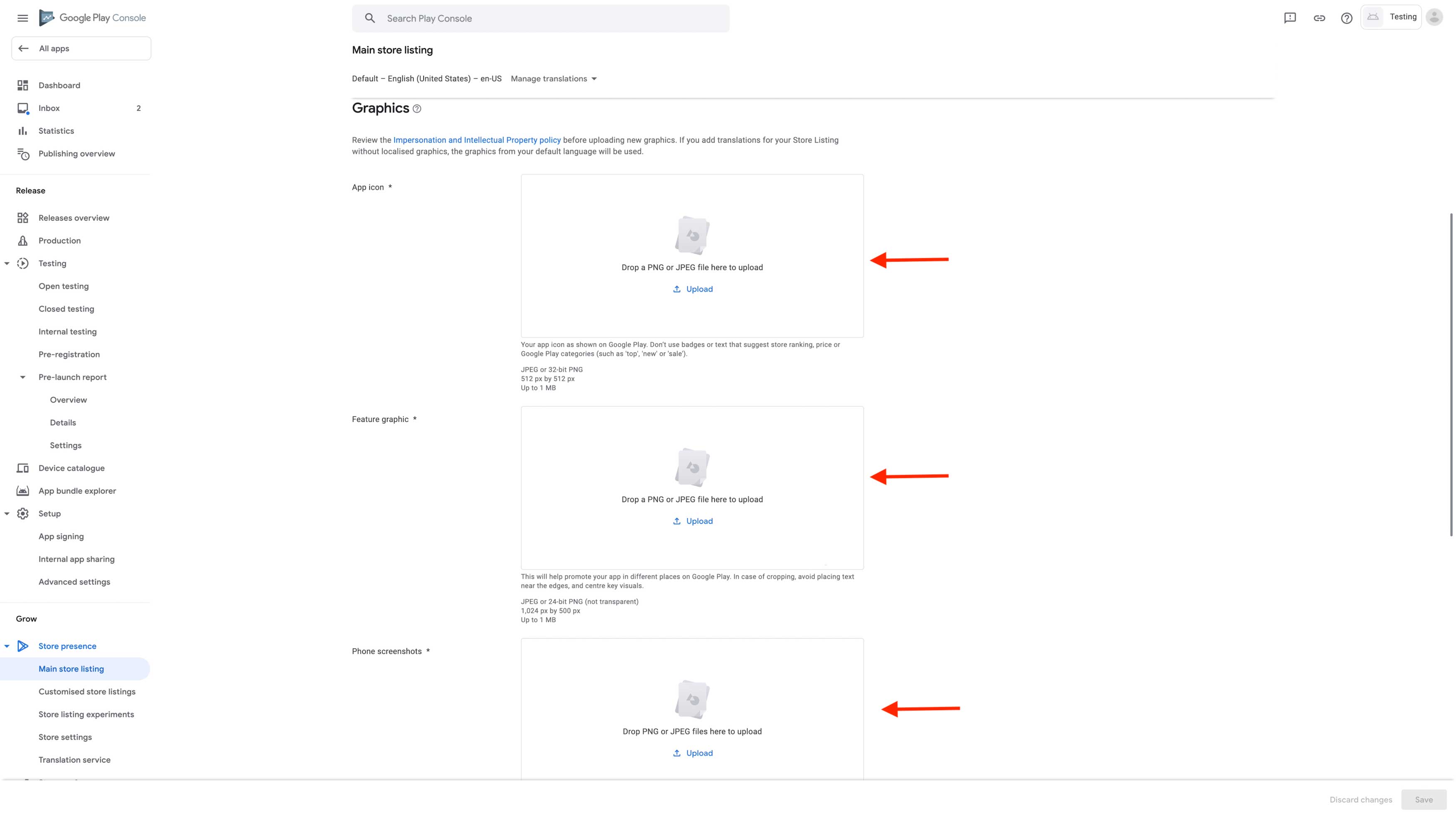This screenshot has height=819, width=1456.
Task: Open Impersonation and Intellectual Property policy link
Action: pyautogui.click(x=476, y=140)
